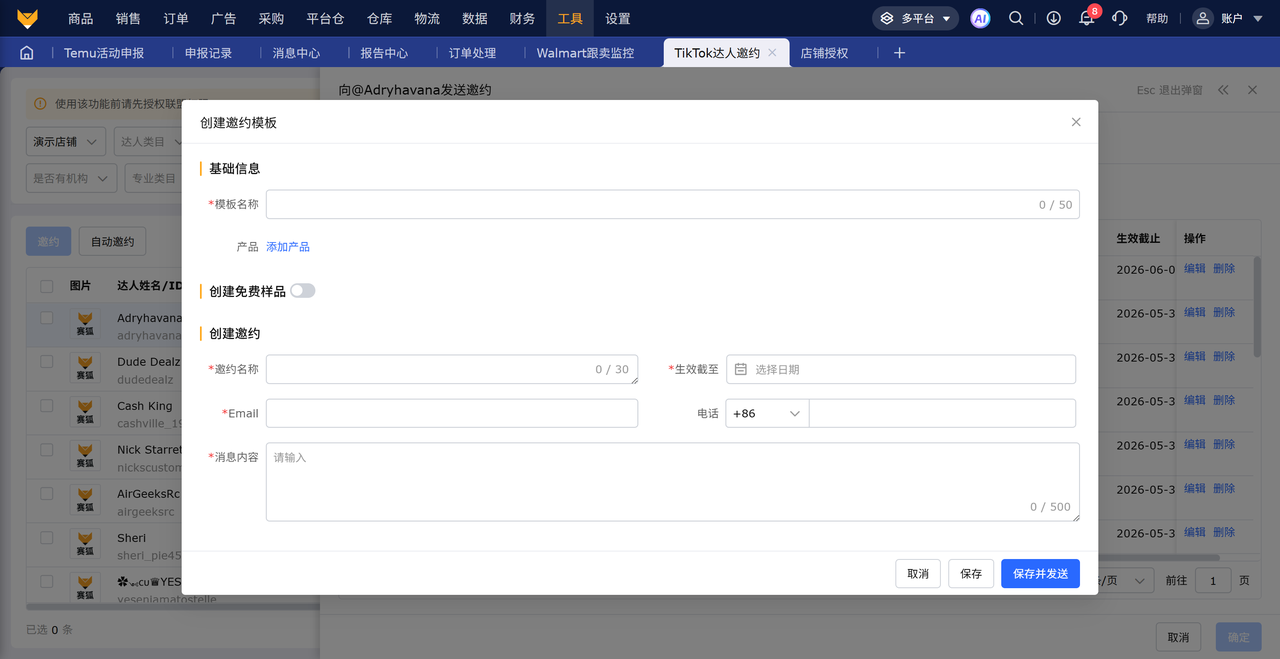The image size is (1280, 659).
Task: Select the Nick Starrett row checkbox
Action: point(47,450)
